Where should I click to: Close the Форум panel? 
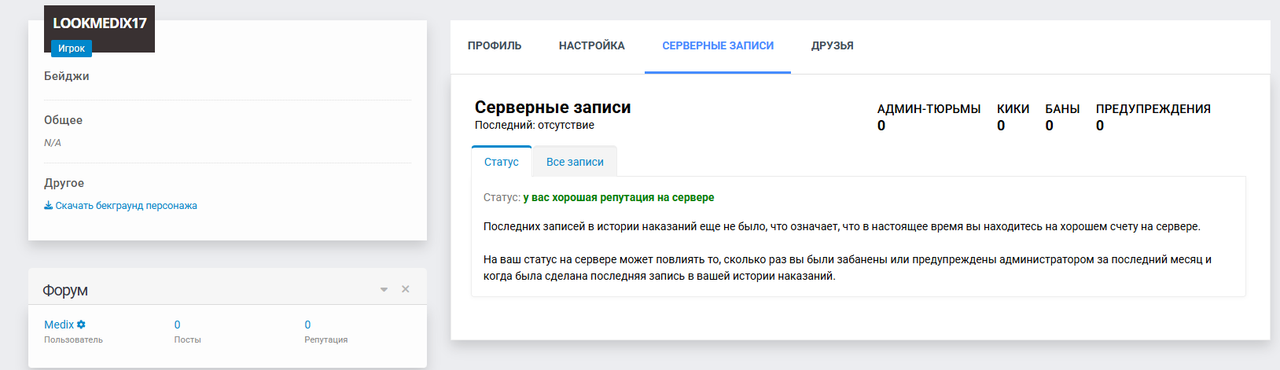(405, 289)
